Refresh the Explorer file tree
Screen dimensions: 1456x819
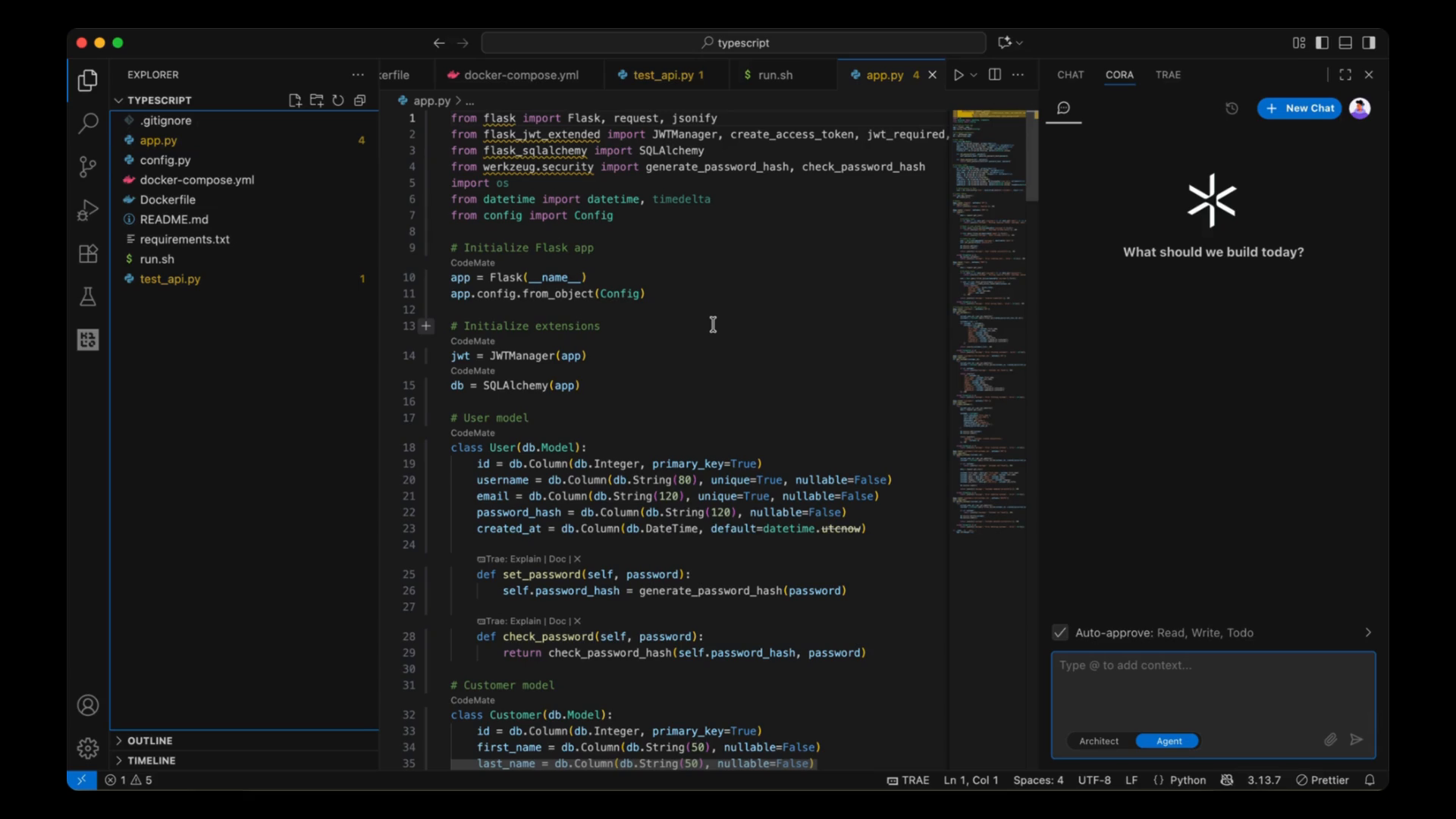(338, 99)
